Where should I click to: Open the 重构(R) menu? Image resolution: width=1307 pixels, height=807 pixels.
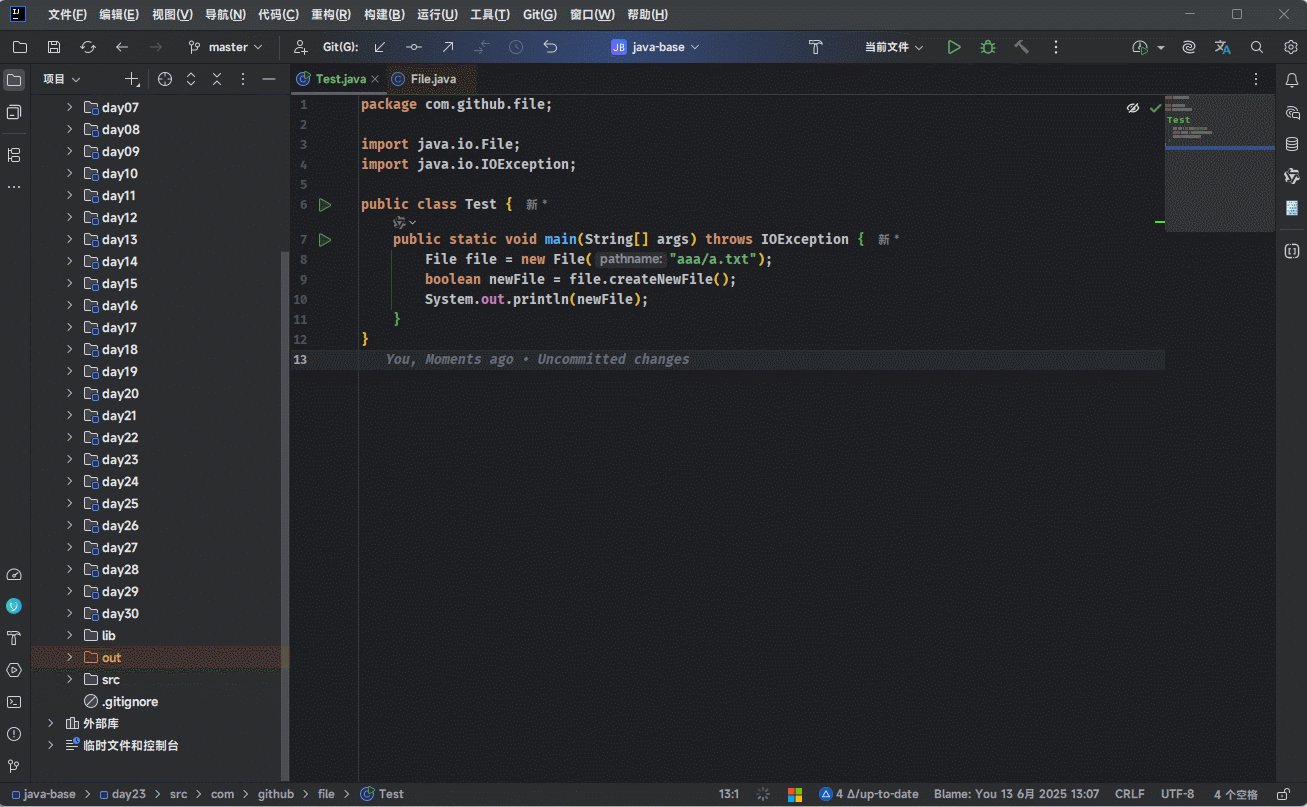[x=331, y=15]
